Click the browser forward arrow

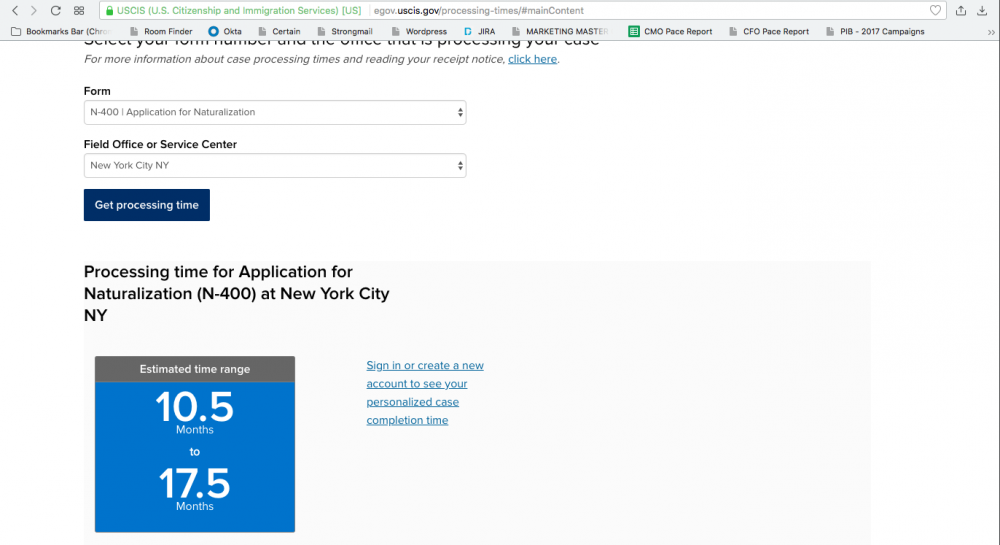[34, 11]
